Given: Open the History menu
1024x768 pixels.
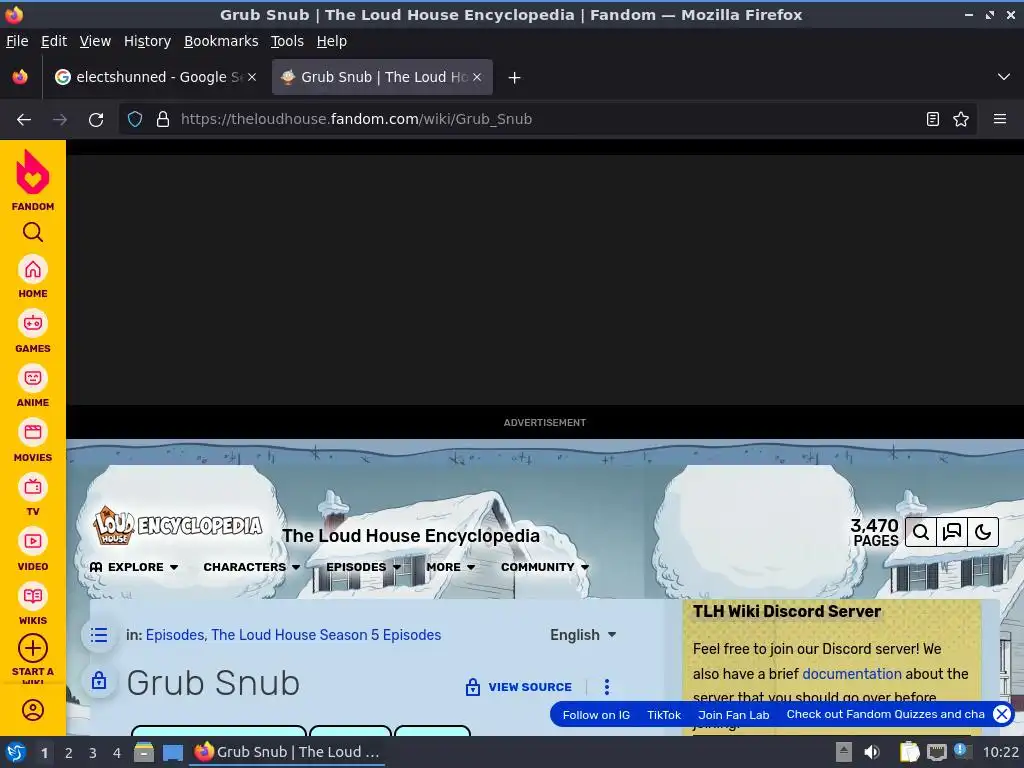Looking at the screenshot, I should coord(147,41).
